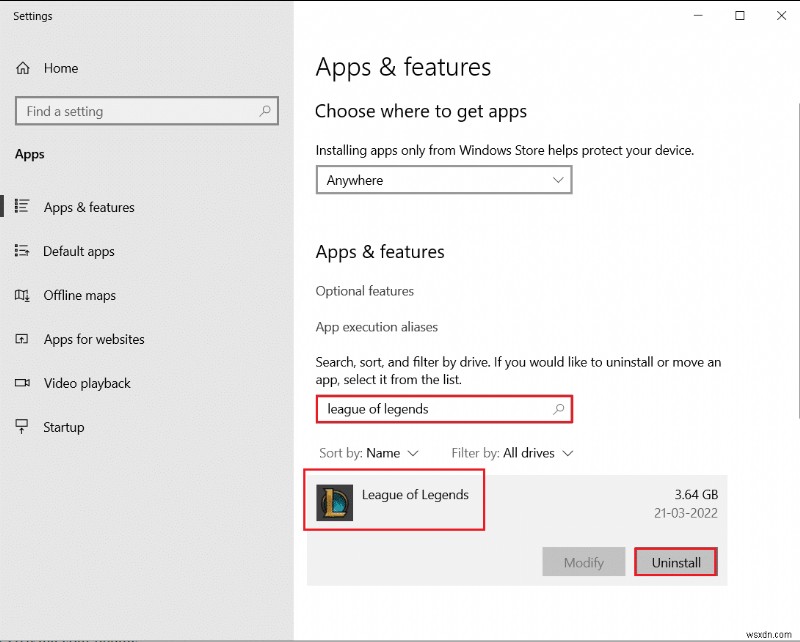800x642 pixels.
Task: Click the Modify button
Action: [583, 561]
